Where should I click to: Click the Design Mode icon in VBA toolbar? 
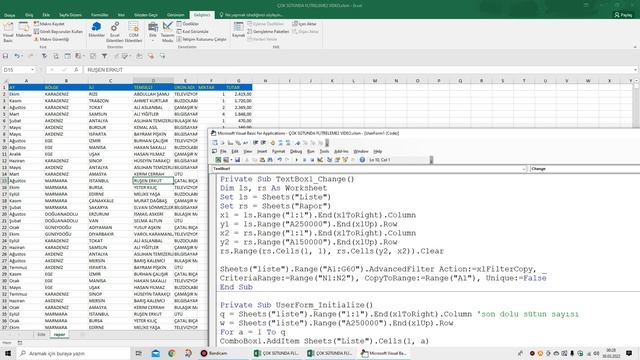(x=320, y=160)
